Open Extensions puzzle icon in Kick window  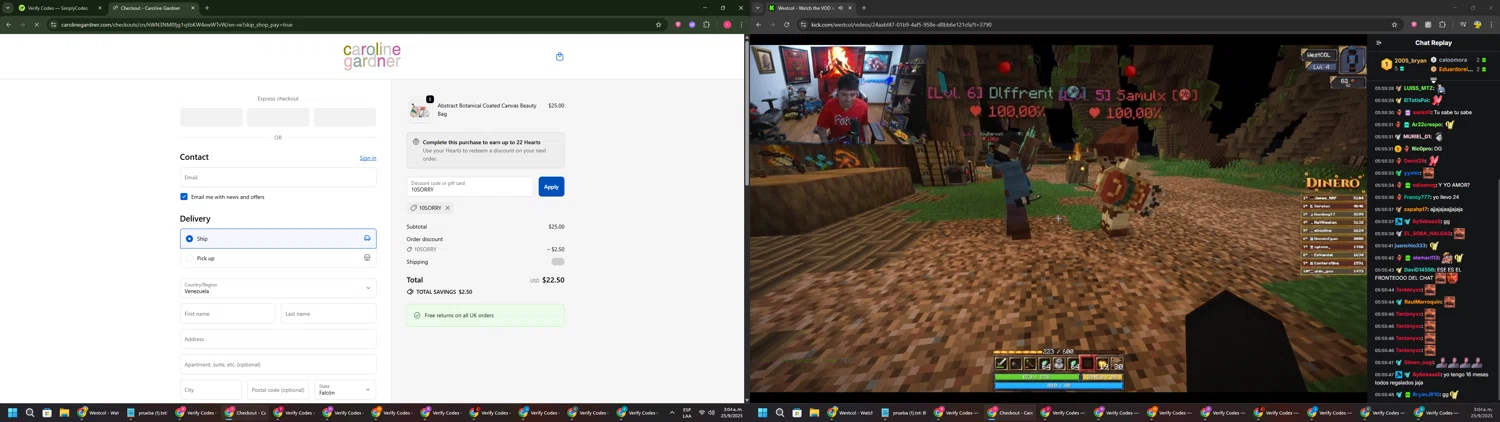click(1442, 24)
